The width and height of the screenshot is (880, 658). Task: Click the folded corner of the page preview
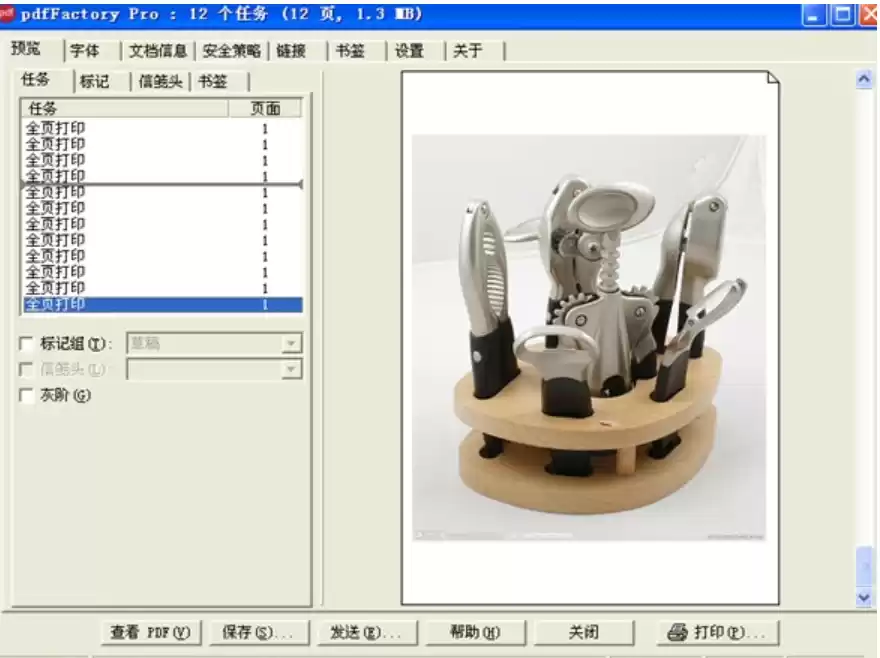pyautogui.click(x=772, y=79)
